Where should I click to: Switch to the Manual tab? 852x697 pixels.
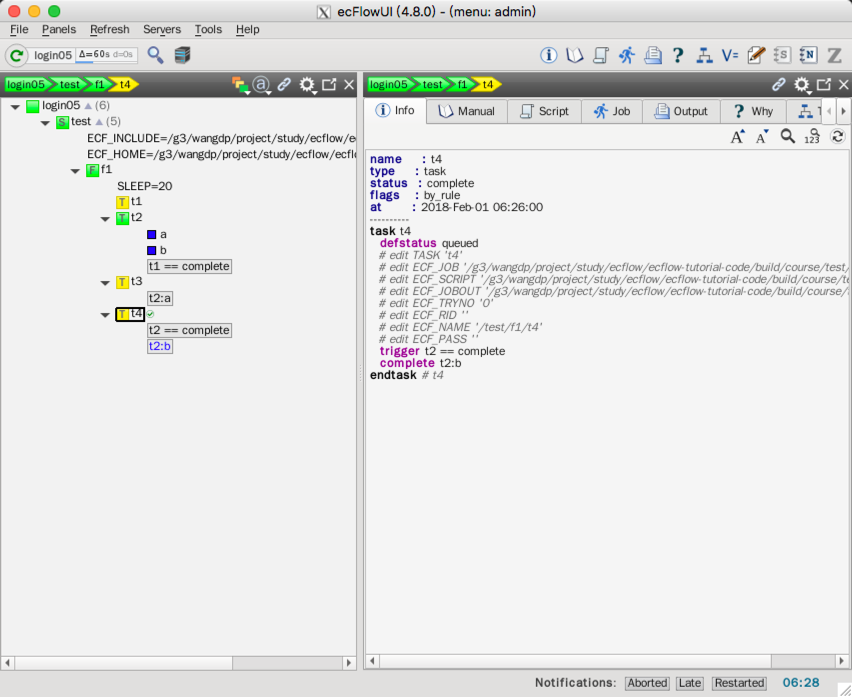click(467, 111)
